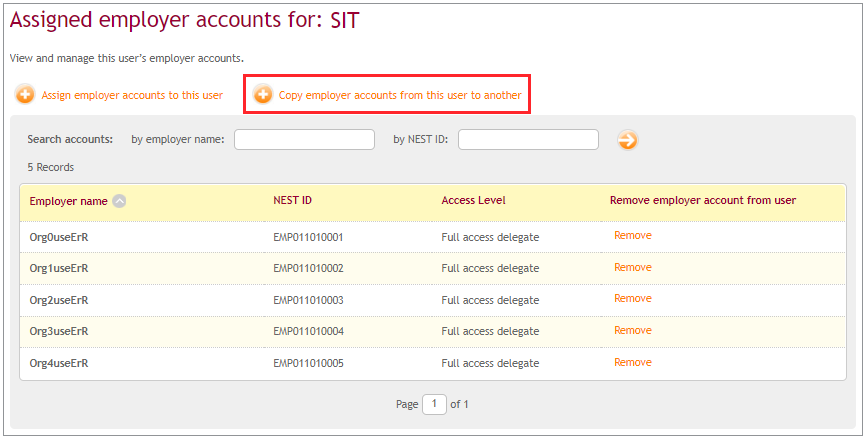The height and width of the screenshot is (438, 866).
Task: Click the plus icon beside Copy employer accounts
Action: tap(263, 95)
